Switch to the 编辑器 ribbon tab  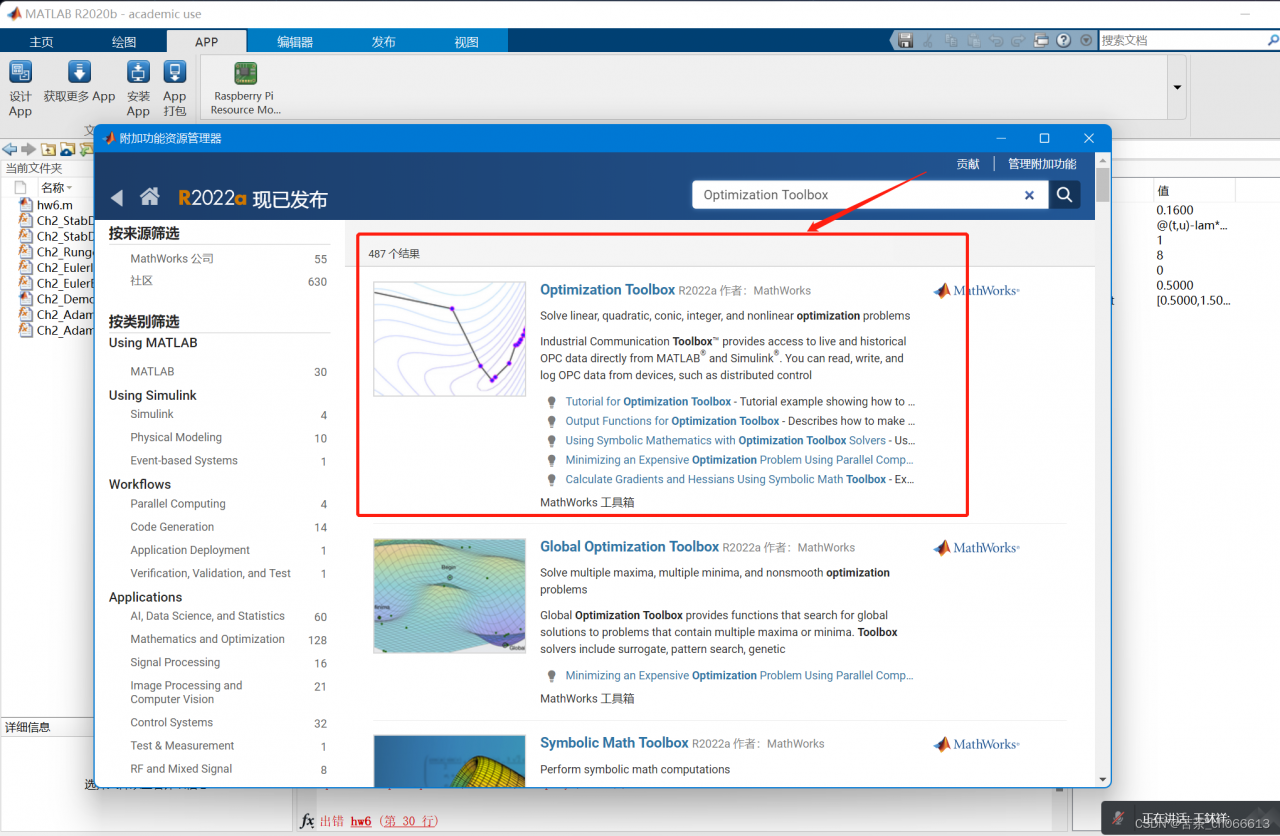pyautogui.click(x=295, y=42)
